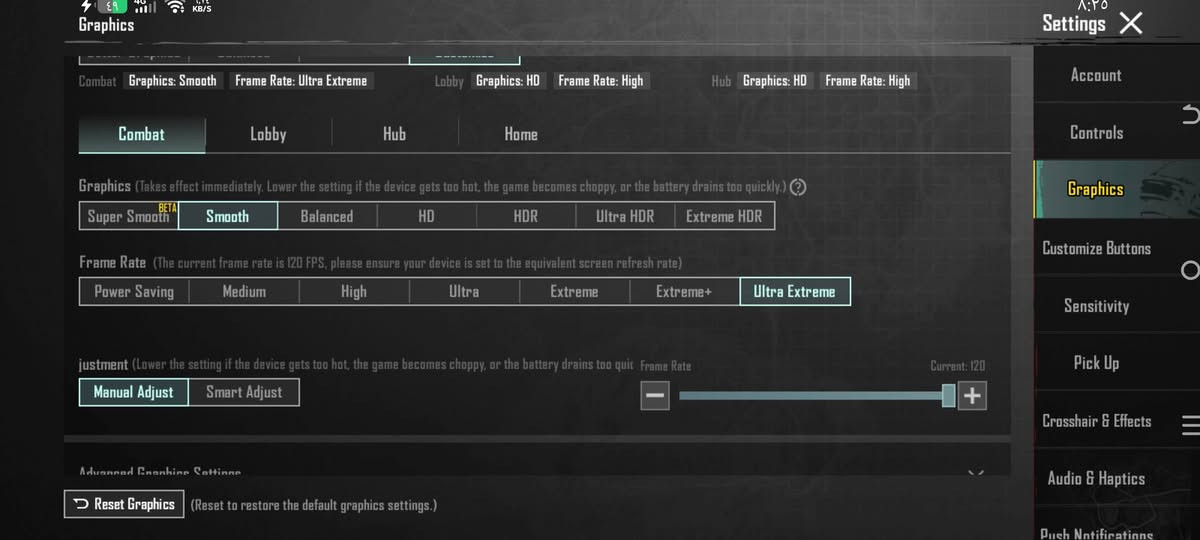Image resolution: width=1200 pixels, height=540 pixels.
Task: Switch to the Lobby tab
Action: [x=268, y=134]
